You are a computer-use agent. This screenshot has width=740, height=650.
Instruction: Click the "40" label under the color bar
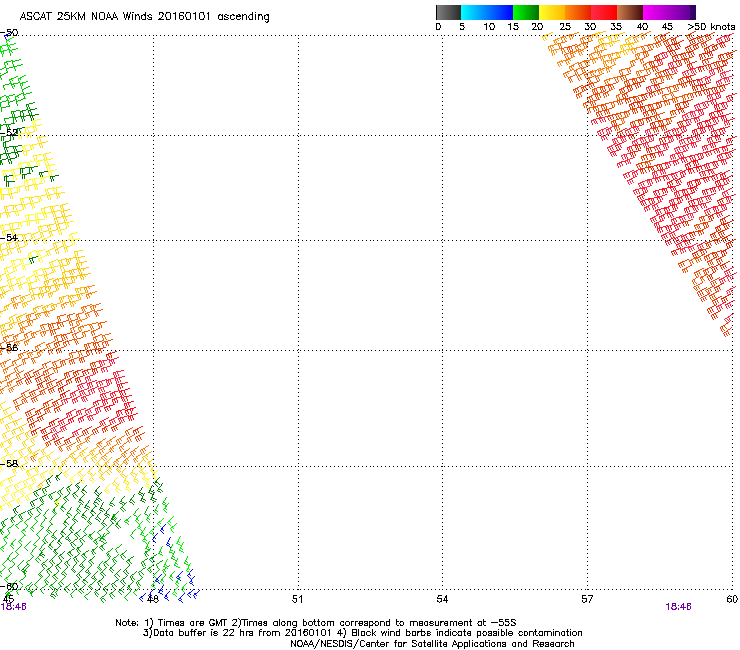pyautogui.click(x=642, y=27)
